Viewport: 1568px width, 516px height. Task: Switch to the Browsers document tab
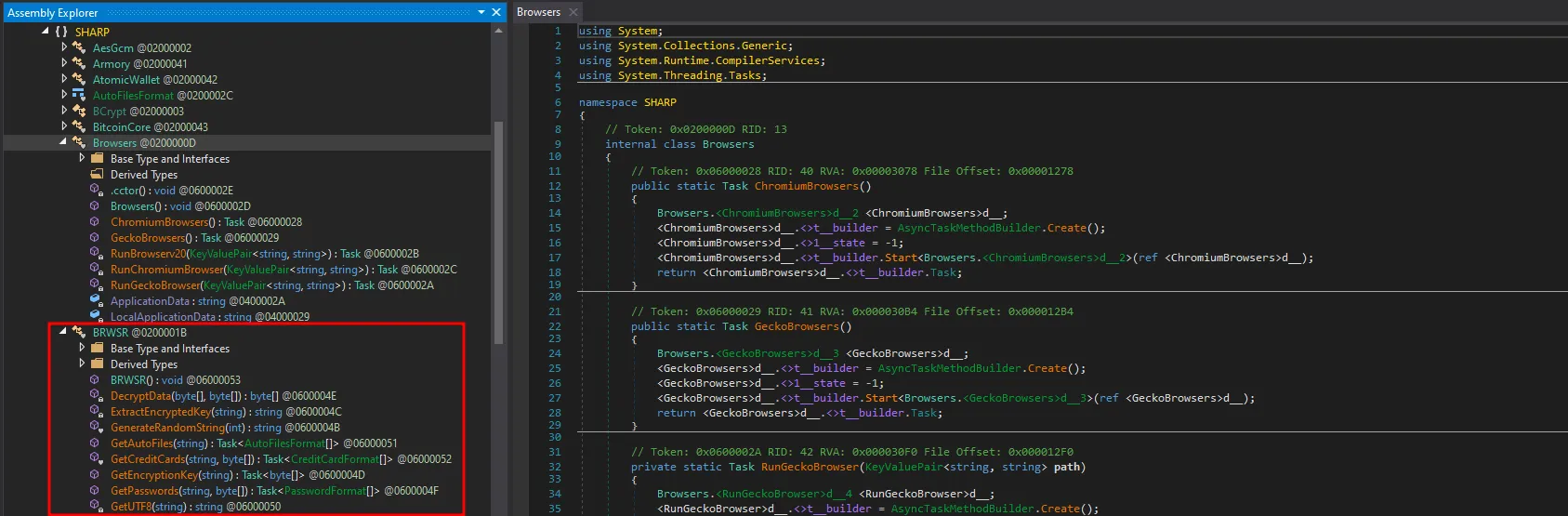pyautogui.click(x=538, y=12)
